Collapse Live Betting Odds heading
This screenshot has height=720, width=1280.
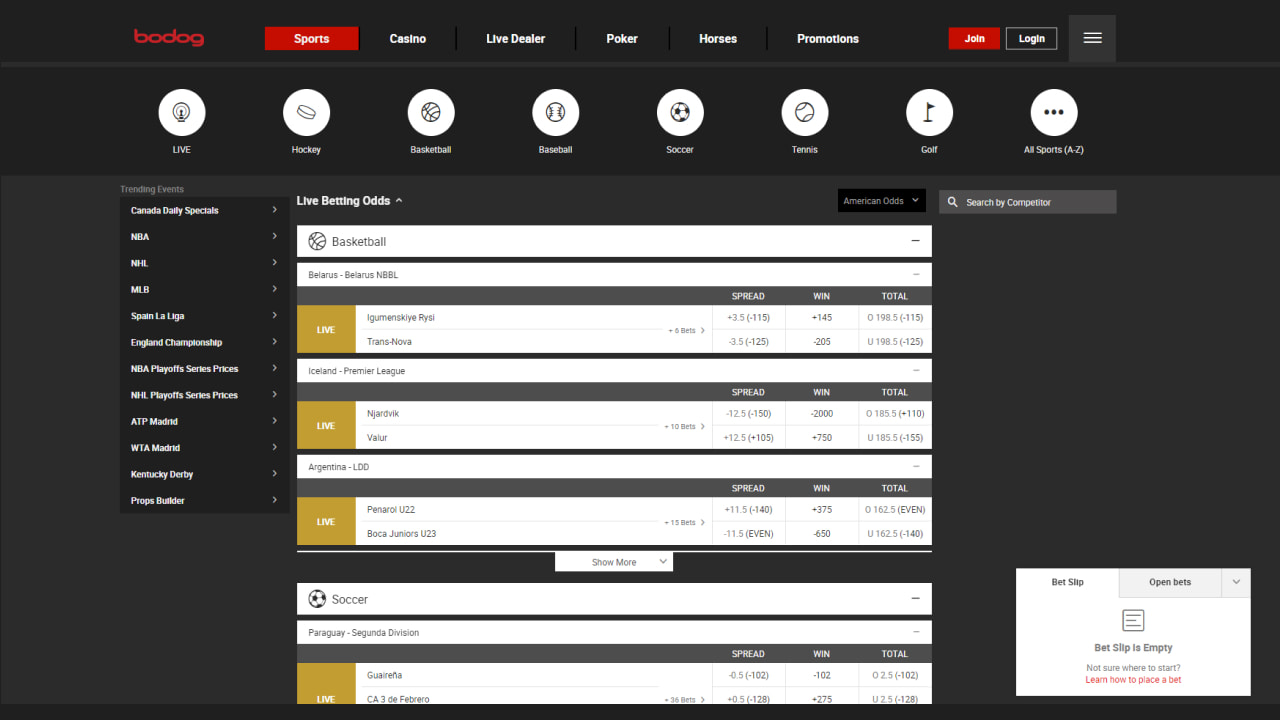(x=350, y=201)
